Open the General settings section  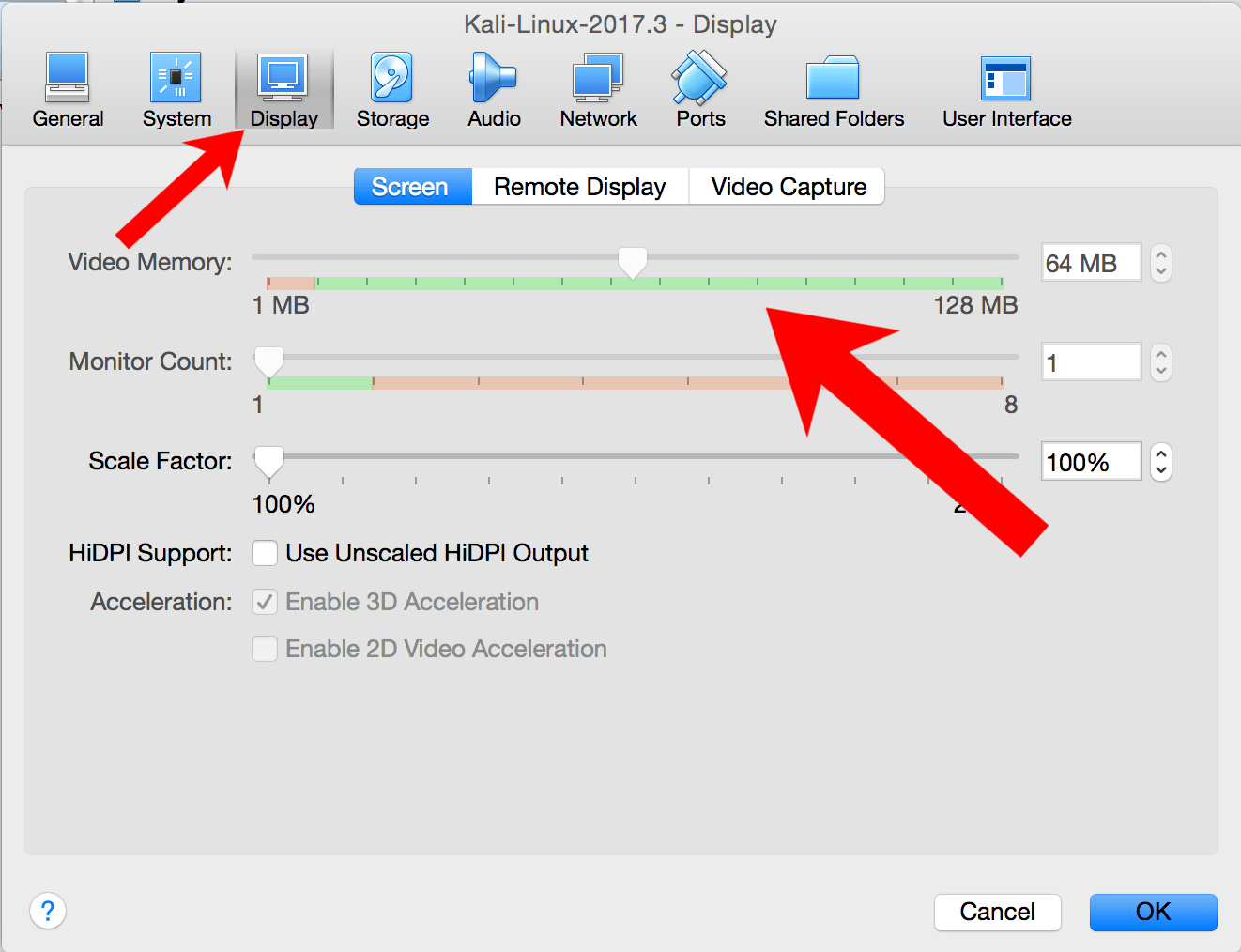[x=68, y=90]
